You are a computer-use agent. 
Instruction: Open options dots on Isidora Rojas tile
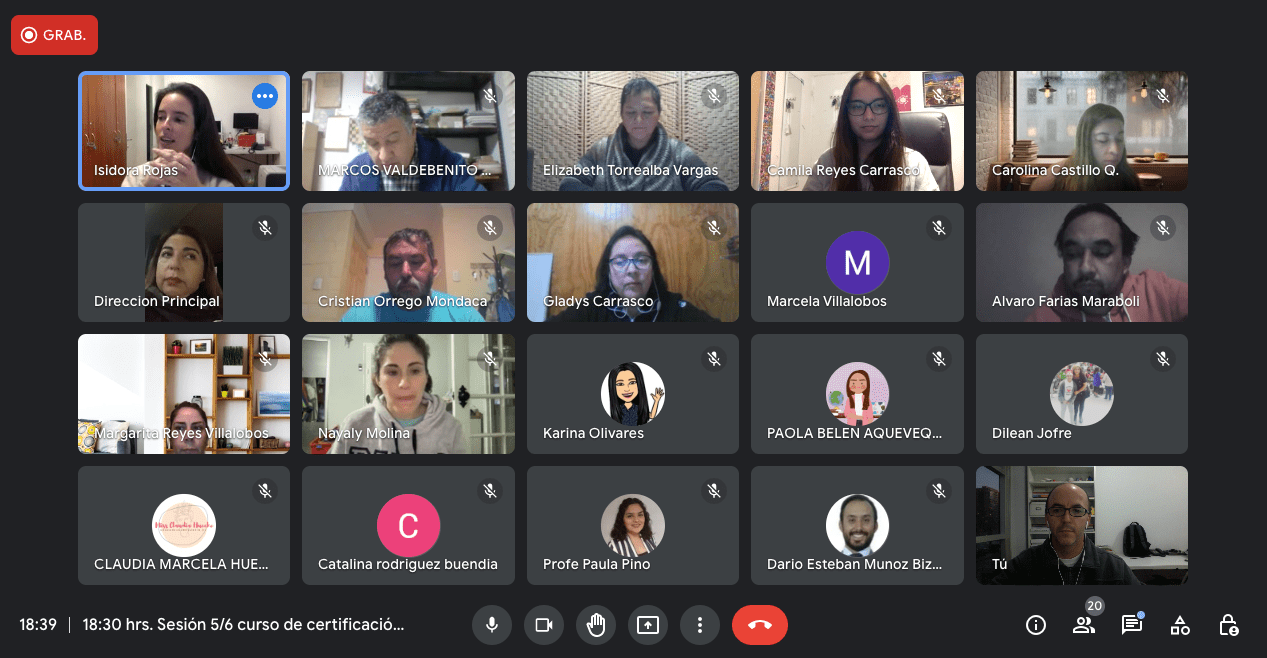[265, 96]
